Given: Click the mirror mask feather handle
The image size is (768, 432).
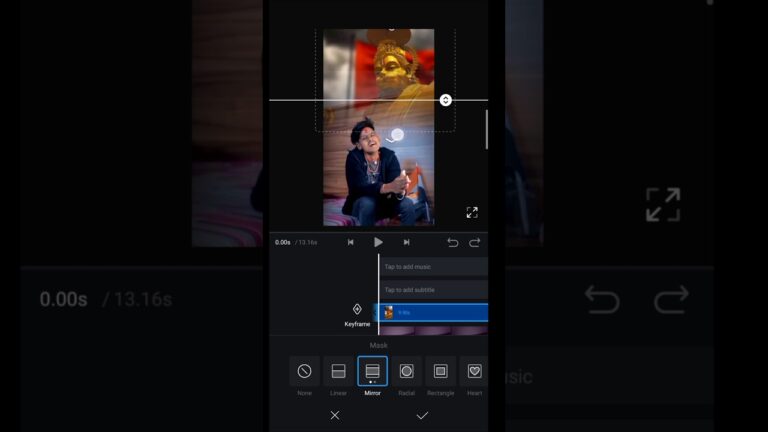Looking at the screenshot, I should coord(445,100).
